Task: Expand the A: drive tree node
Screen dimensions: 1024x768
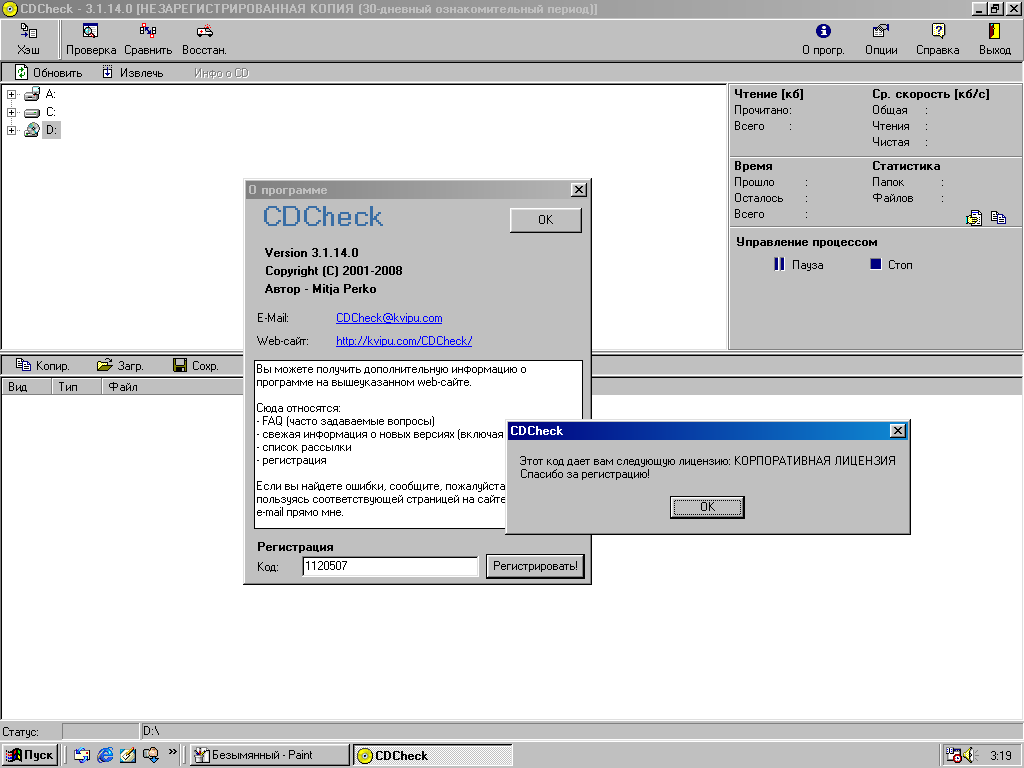Action: (12, 94)
